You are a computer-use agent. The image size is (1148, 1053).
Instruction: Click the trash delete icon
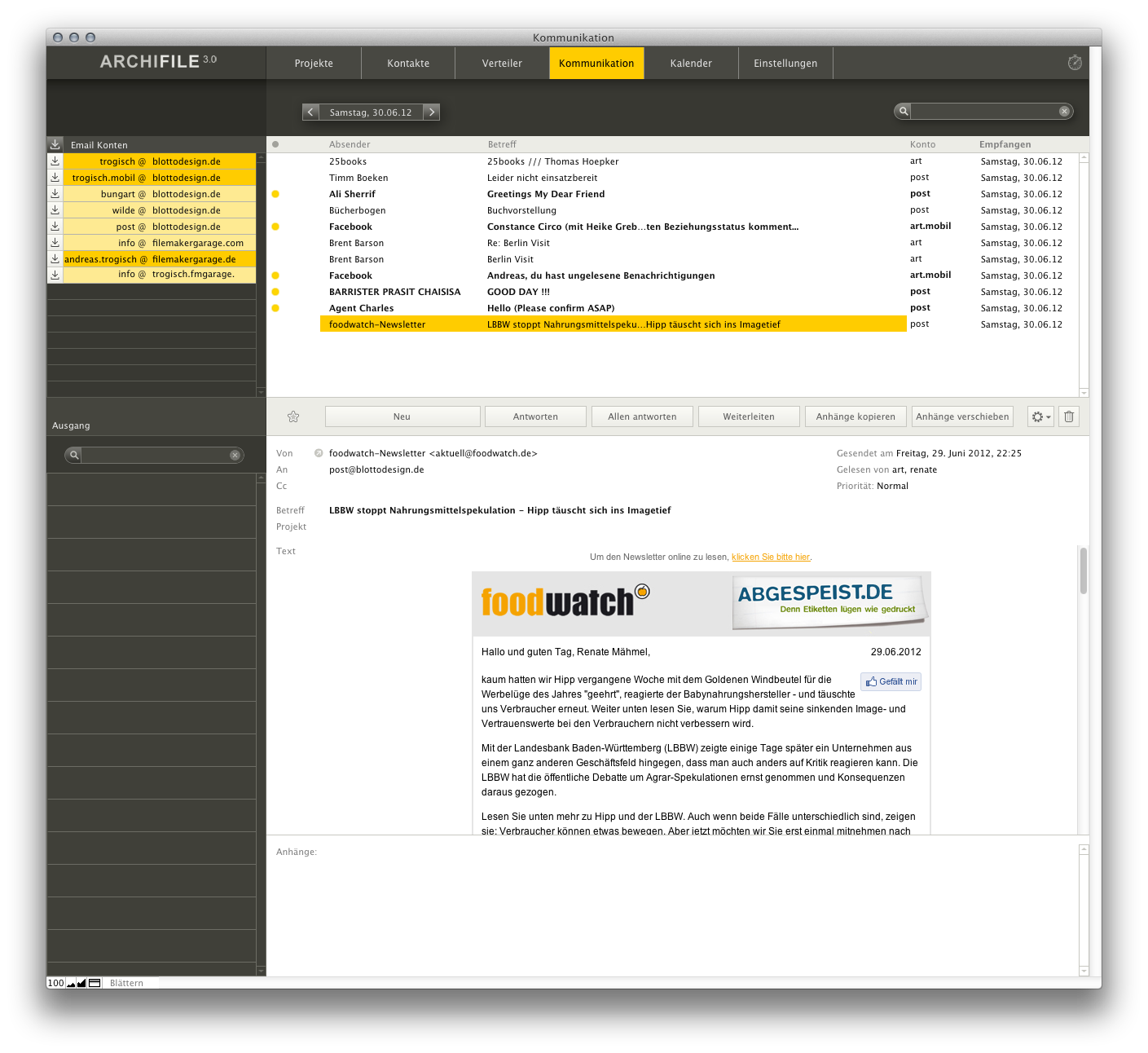1069,416
